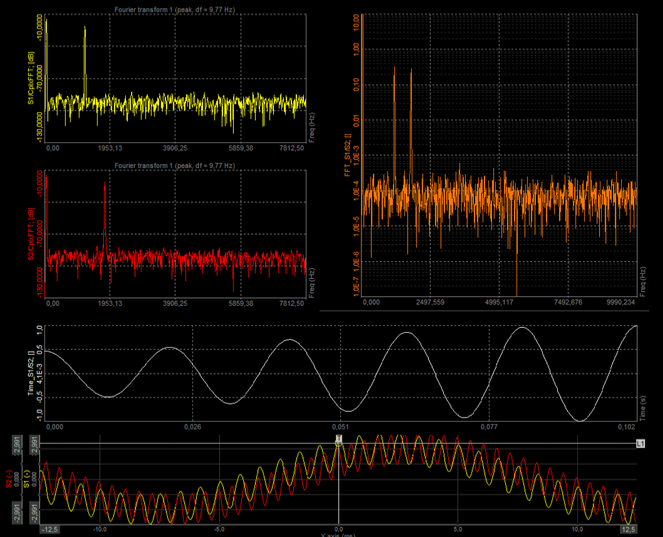Click -10,0 on the bottom scope X axis

click(100, 529)
